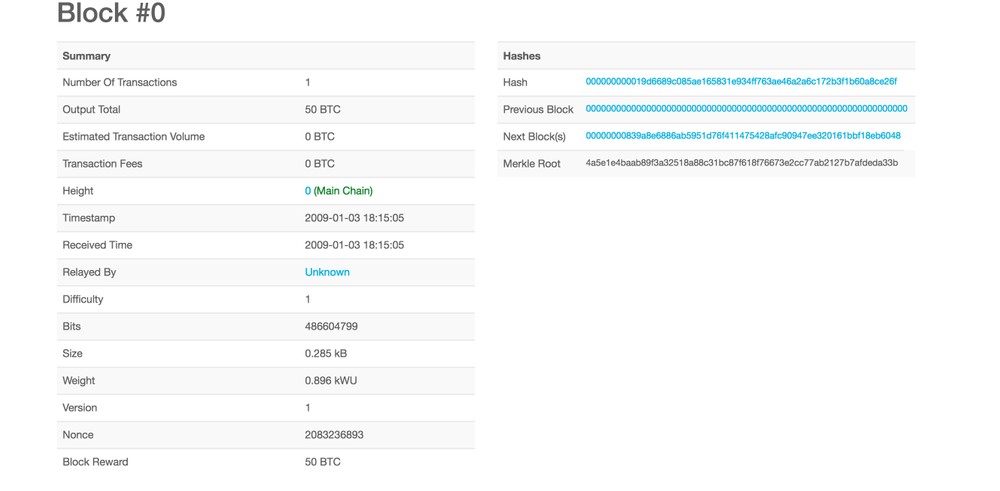Image resolution: width=1000 pixels, height=491 pixels.
Task: Click the (Main Chain) green text
Action: (x=343, y=191)
